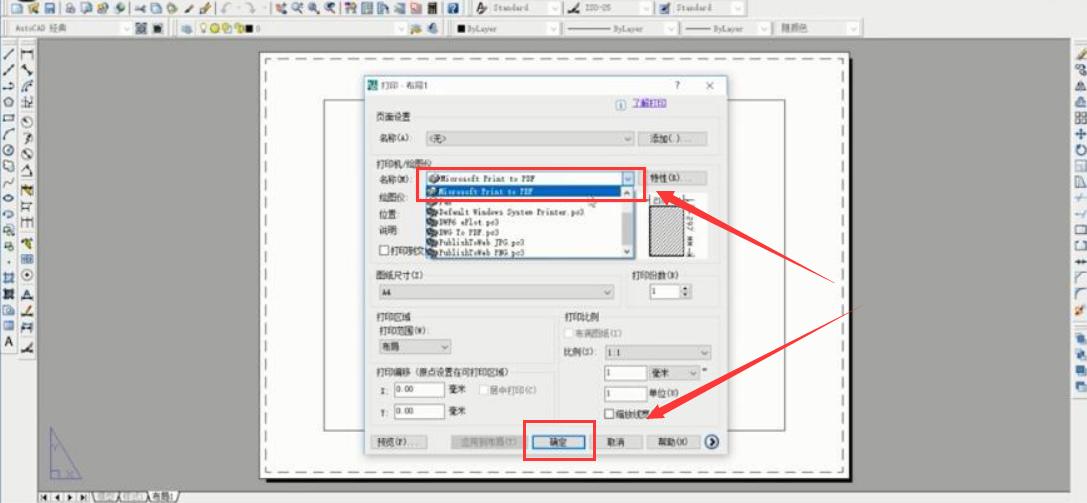The width and height of the screenshot is (1087, 503).
Task: Click the 确定 button
Action: (559, 442)
